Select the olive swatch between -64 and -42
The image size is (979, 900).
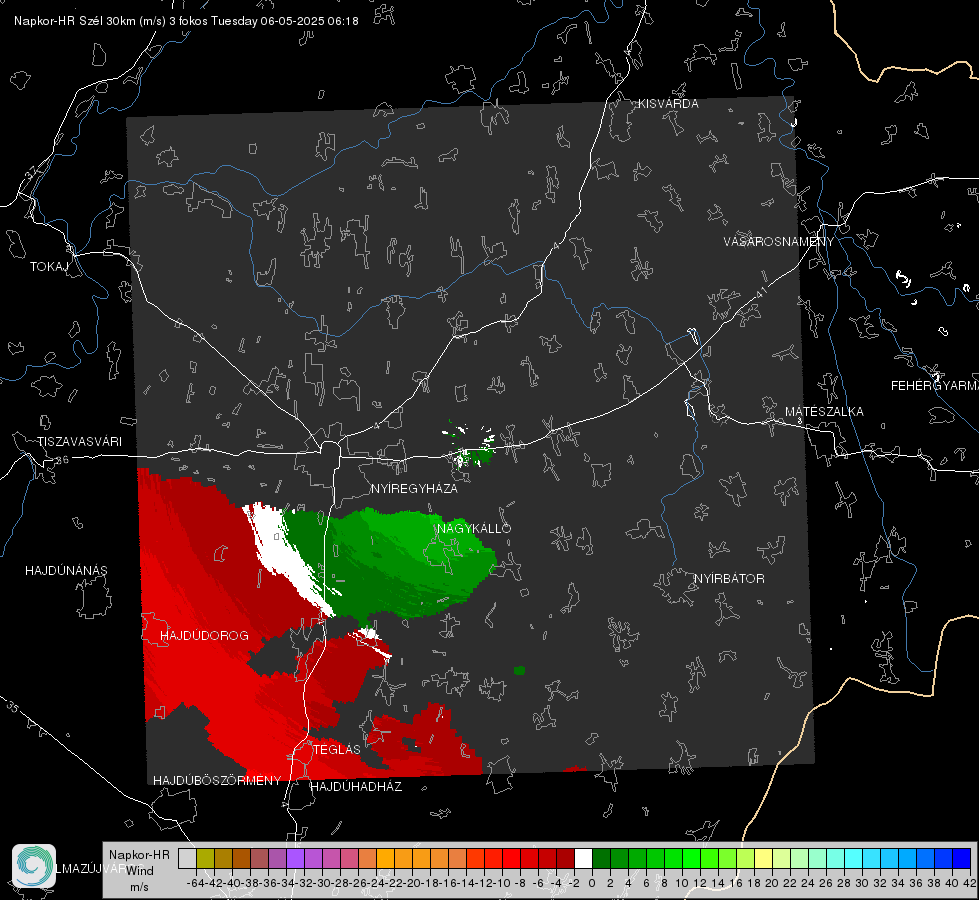205,858
